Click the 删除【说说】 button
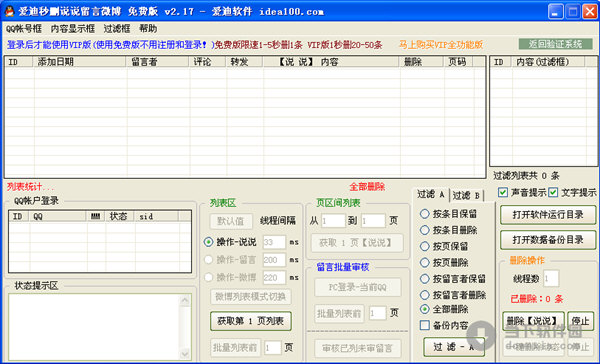 coord(533,321)
